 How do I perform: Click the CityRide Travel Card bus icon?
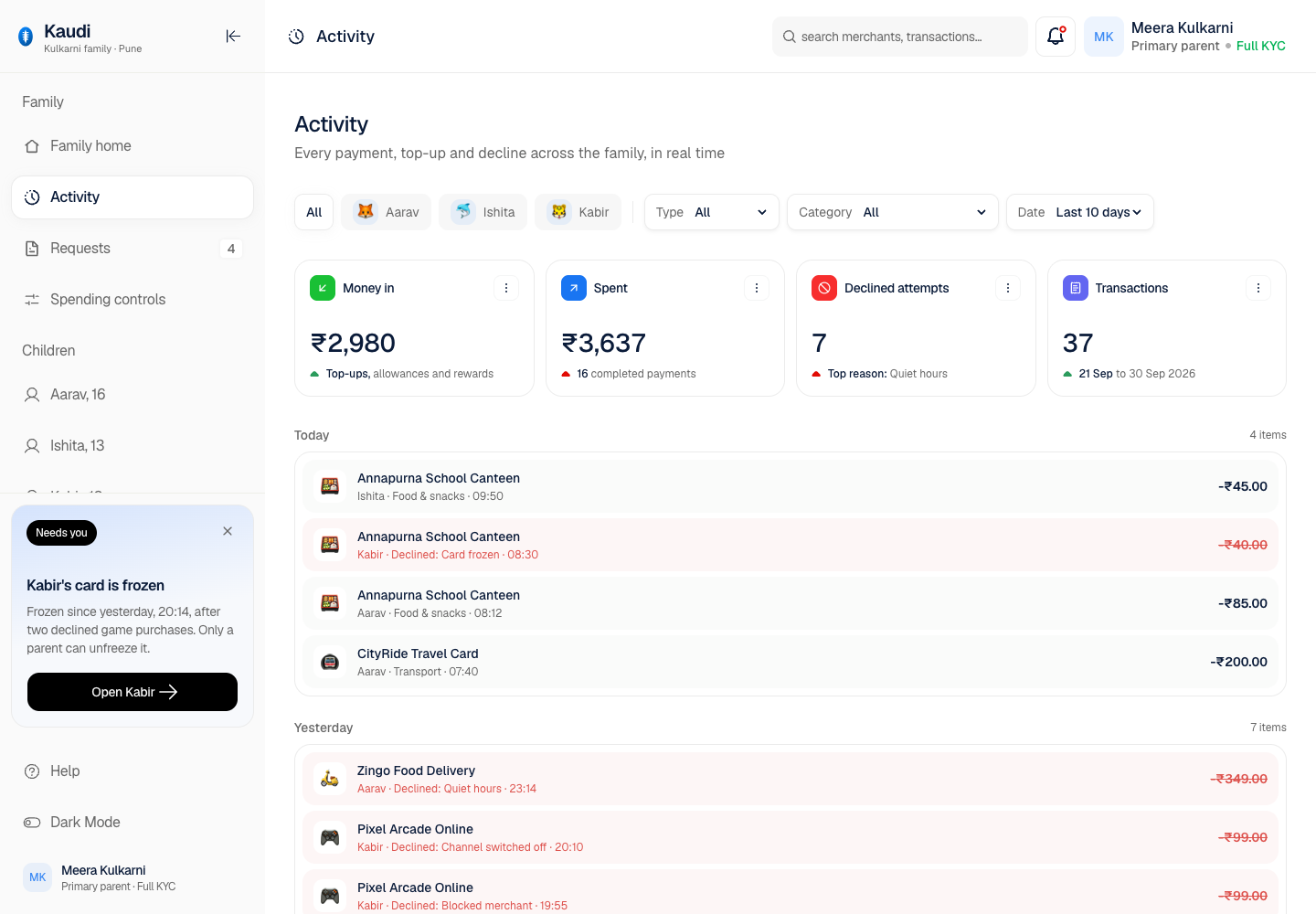coord(330,662)
